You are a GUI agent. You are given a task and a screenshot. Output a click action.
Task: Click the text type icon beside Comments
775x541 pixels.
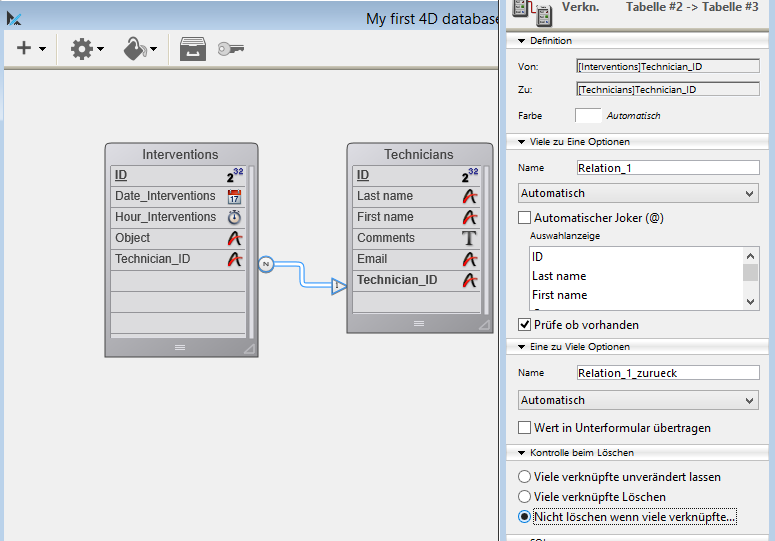(470, 238)
